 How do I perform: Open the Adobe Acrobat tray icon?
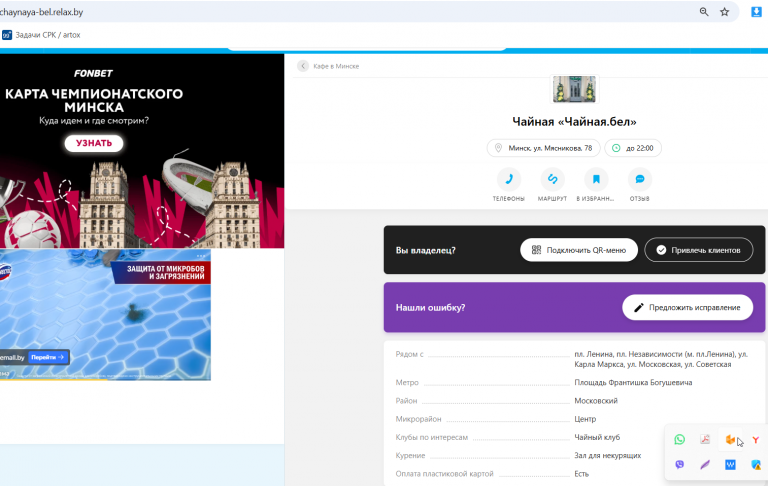705,439
